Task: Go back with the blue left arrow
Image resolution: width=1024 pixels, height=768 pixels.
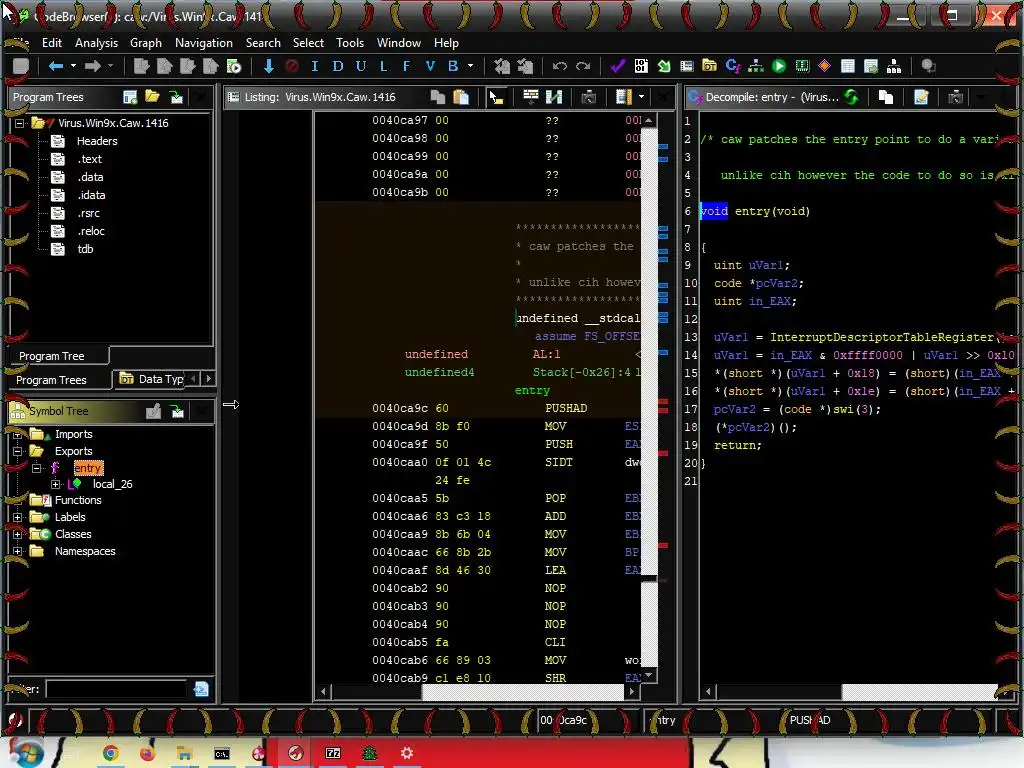Action: pyautogui.click(x=56, y=66)
